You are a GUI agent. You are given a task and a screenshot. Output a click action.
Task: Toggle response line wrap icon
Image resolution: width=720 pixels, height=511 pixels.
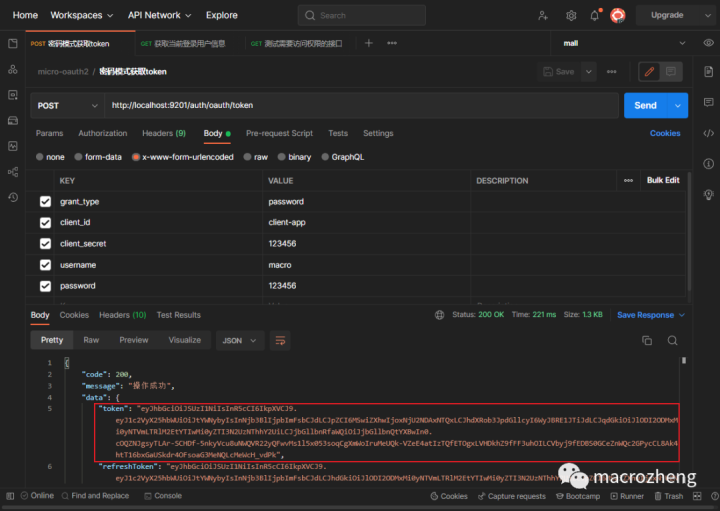click(280, 341)
